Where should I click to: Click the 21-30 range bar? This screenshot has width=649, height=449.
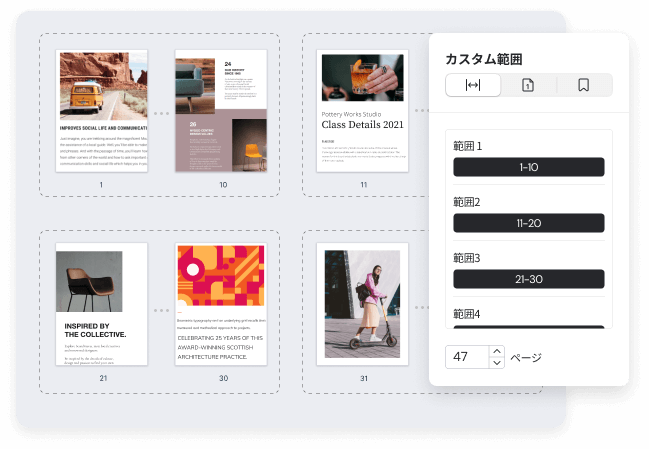tap(529, 279)
